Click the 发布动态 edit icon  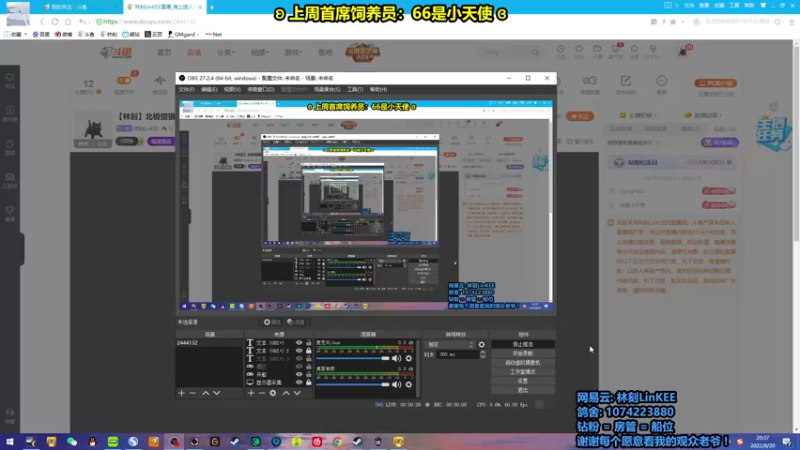(626, 81)
